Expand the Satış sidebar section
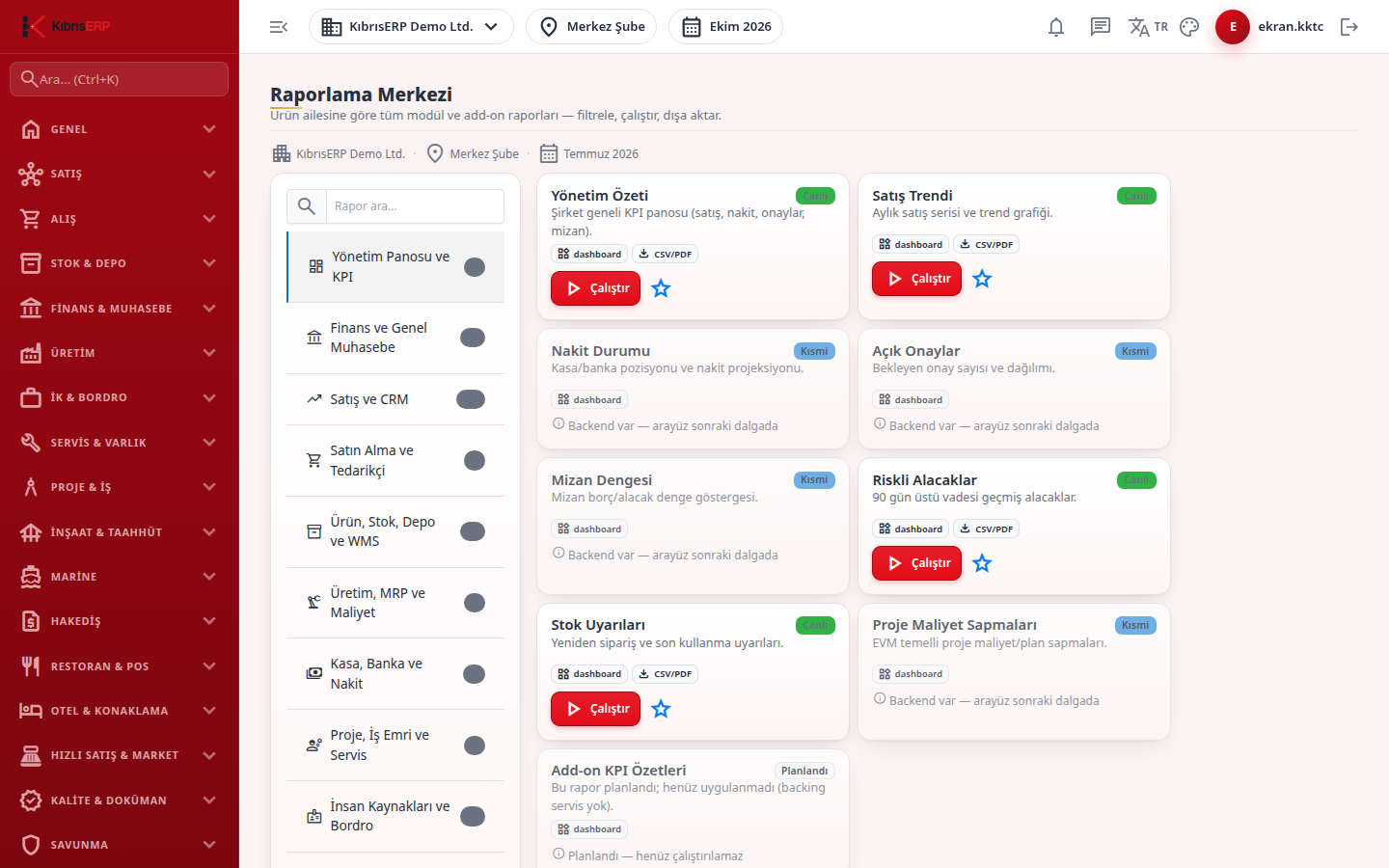This screenshot has height=868, width=1389. click(x=120, y=174)
